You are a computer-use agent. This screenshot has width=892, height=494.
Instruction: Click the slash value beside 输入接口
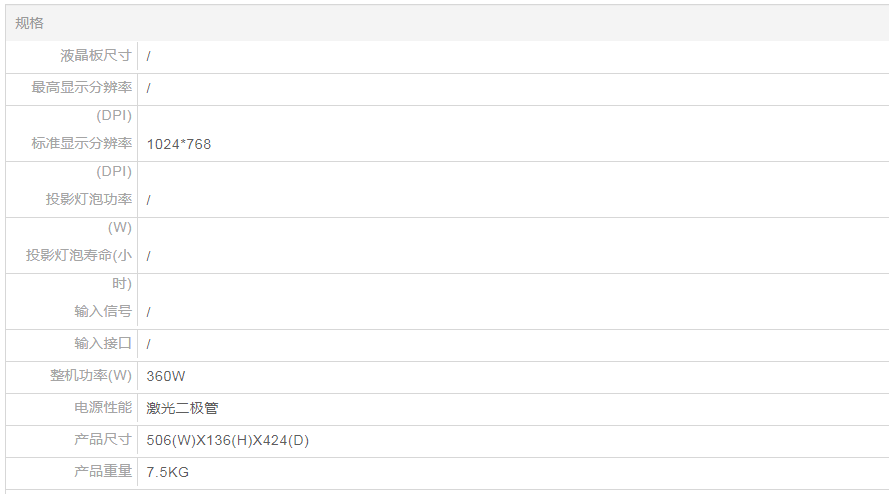[x=149, y=344]
